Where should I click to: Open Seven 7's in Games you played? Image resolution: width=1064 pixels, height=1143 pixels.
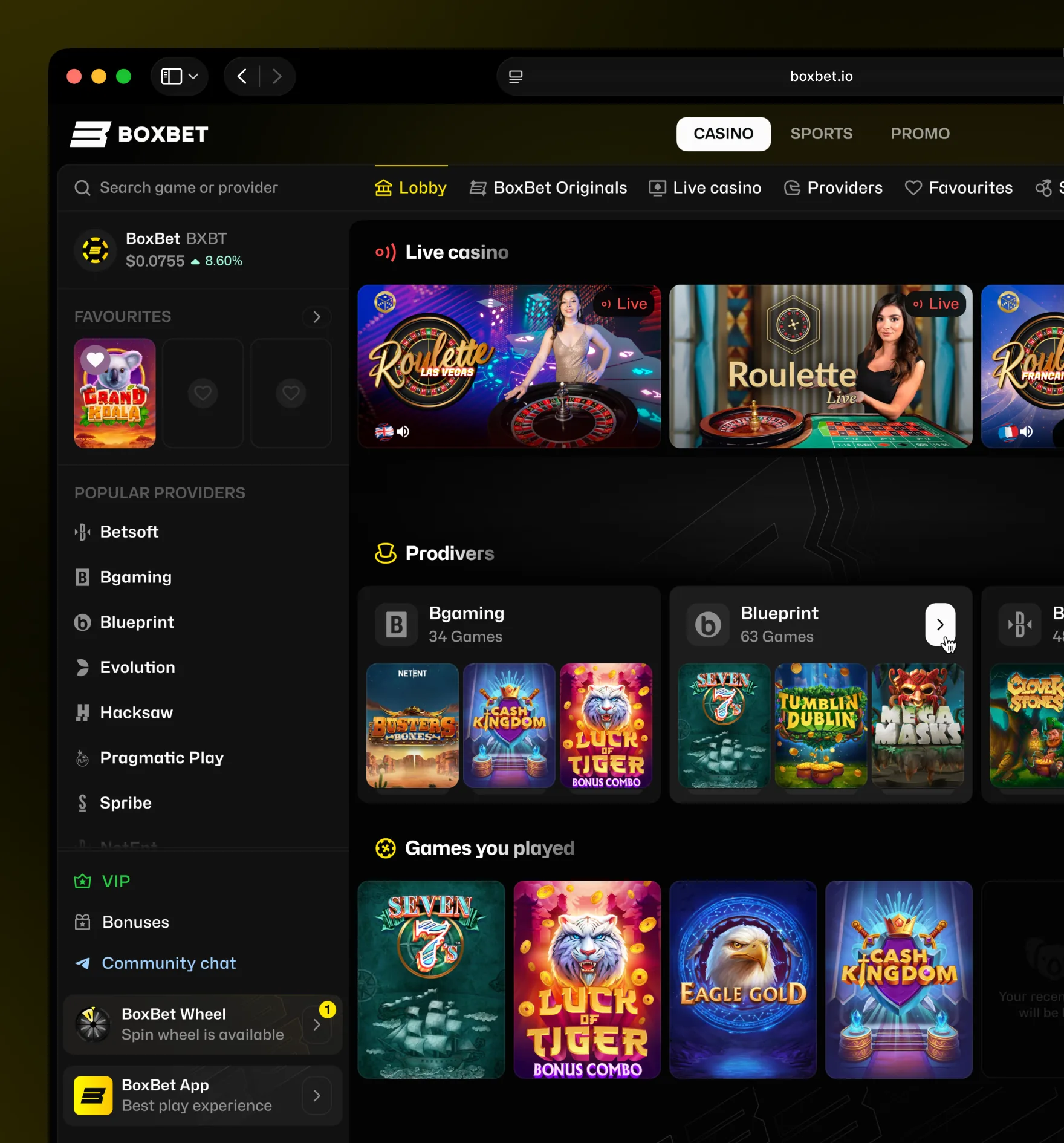click(431, 980)
